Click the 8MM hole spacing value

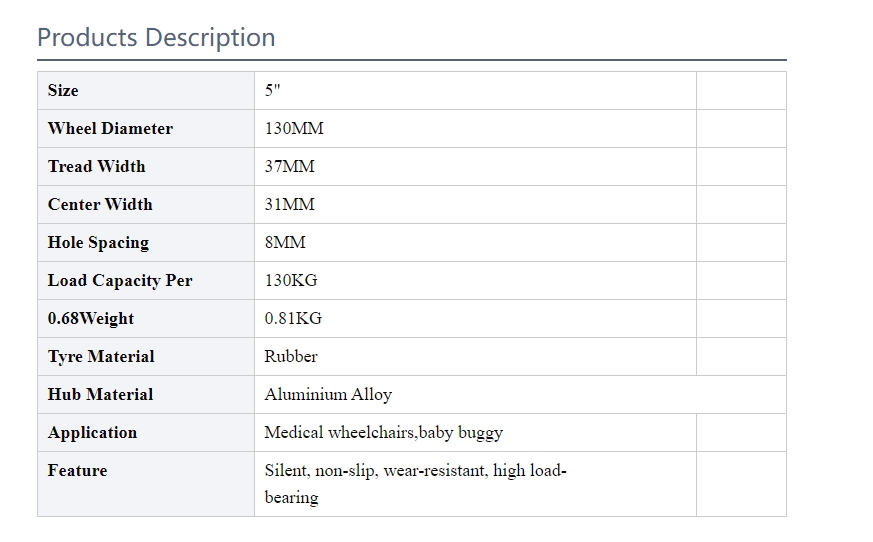pyautogui.click(x=285, y=243)
